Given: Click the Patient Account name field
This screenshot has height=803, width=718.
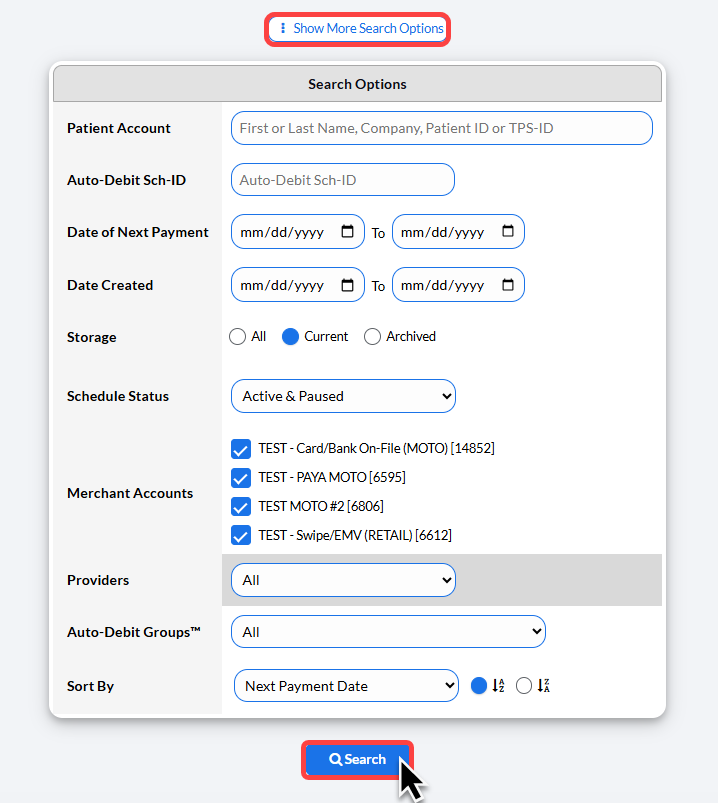Looking at the screenshot, I should click(441, 128).
